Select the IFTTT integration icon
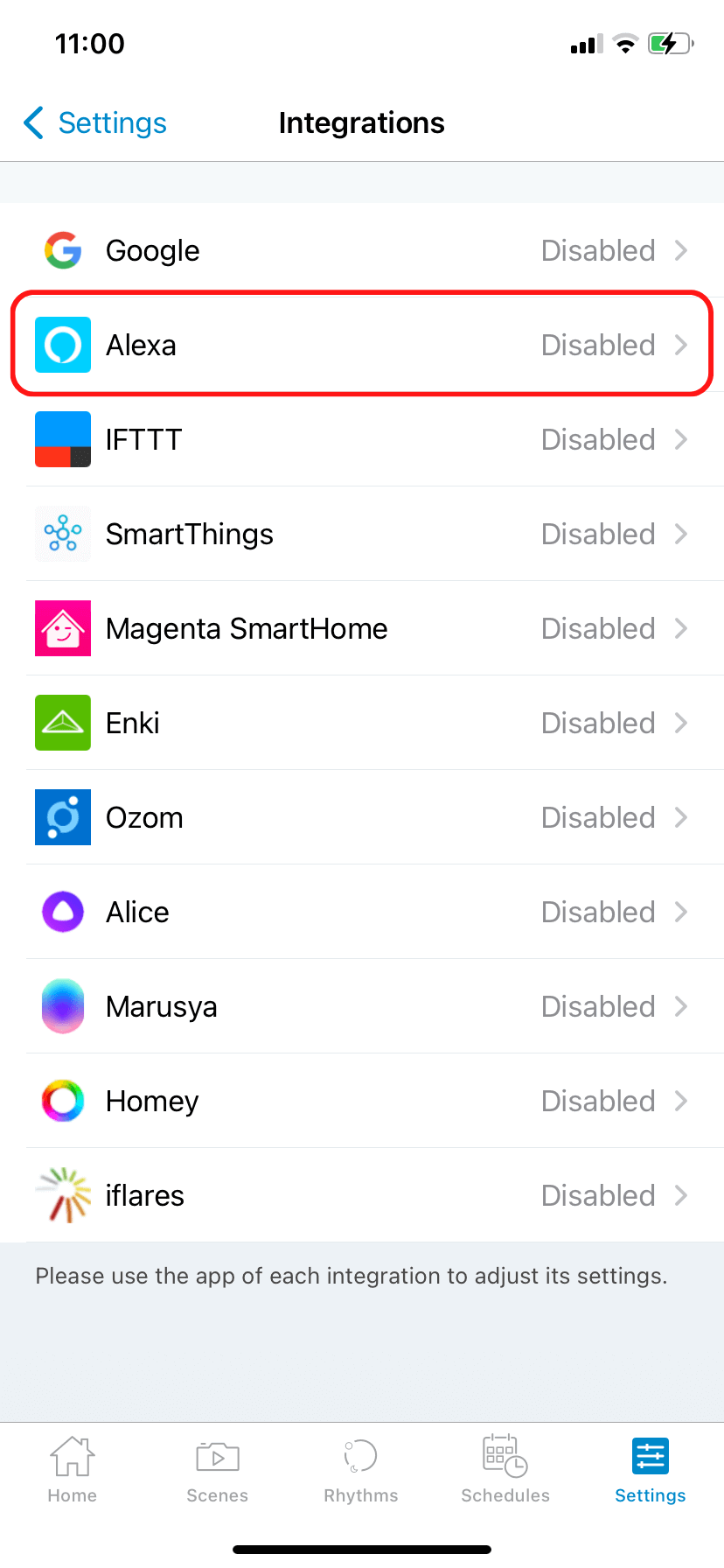The height and width of the screenshot is (1568, 724). (63, 439)
